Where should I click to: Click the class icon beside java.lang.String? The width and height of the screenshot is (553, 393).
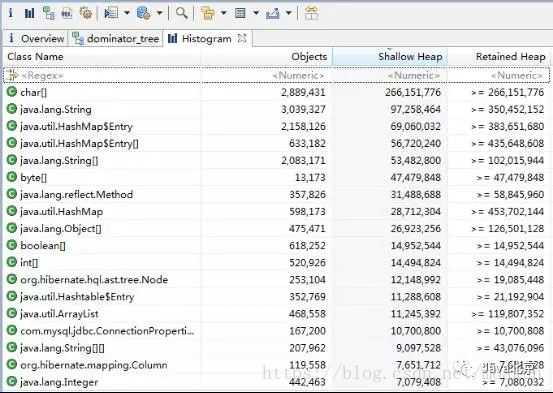(12, 109)
